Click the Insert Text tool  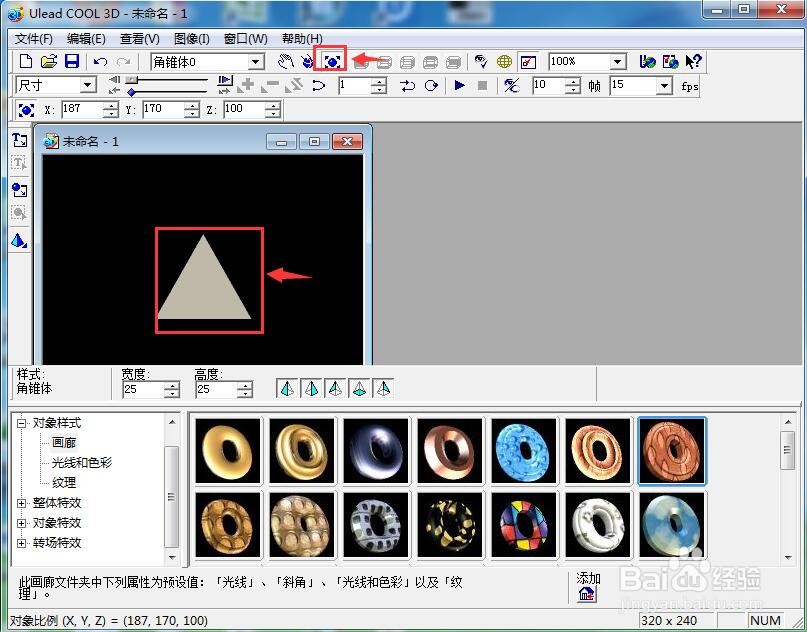(20, 140)
